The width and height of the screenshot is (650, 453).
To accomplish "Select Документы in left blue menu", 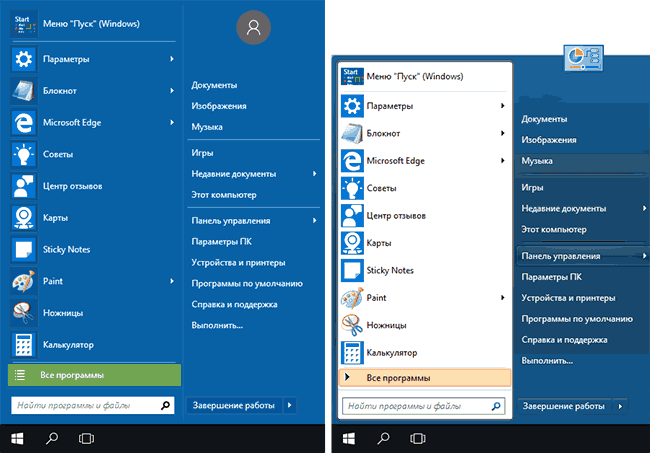I will (x=214, y=85).
